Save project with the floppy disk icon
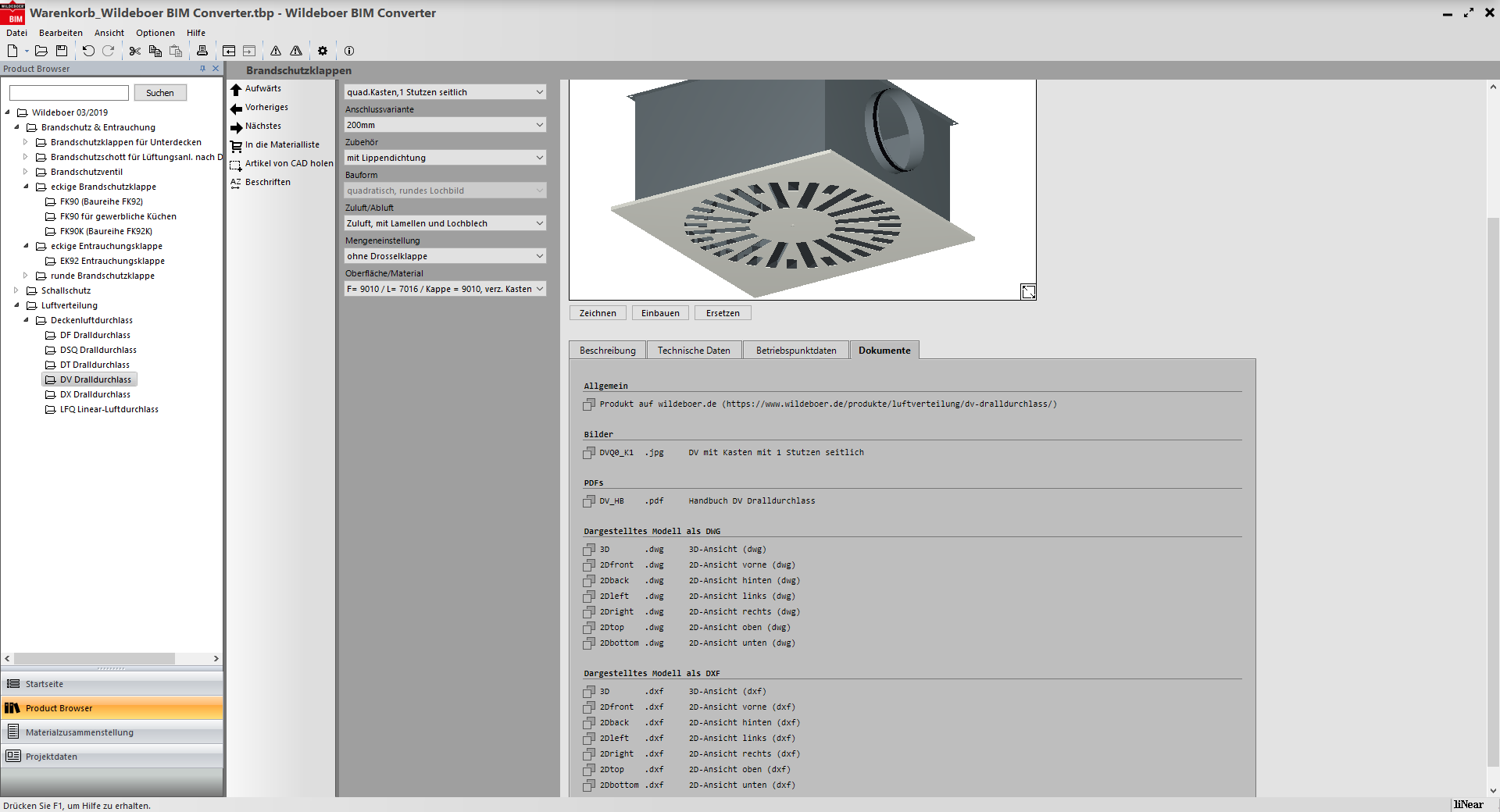The image size is (1500, 812). point(62,51)
